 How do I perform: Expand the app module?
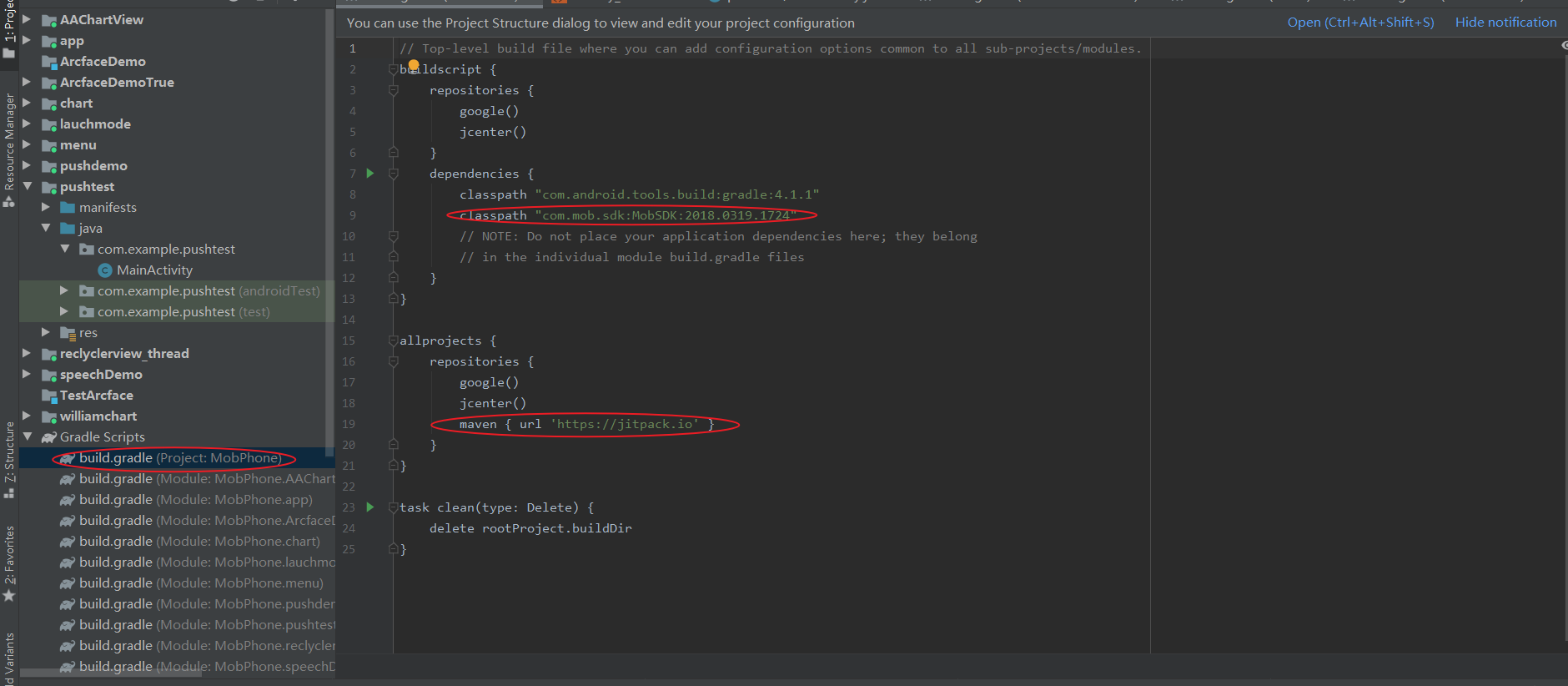[x=27, y=40]
